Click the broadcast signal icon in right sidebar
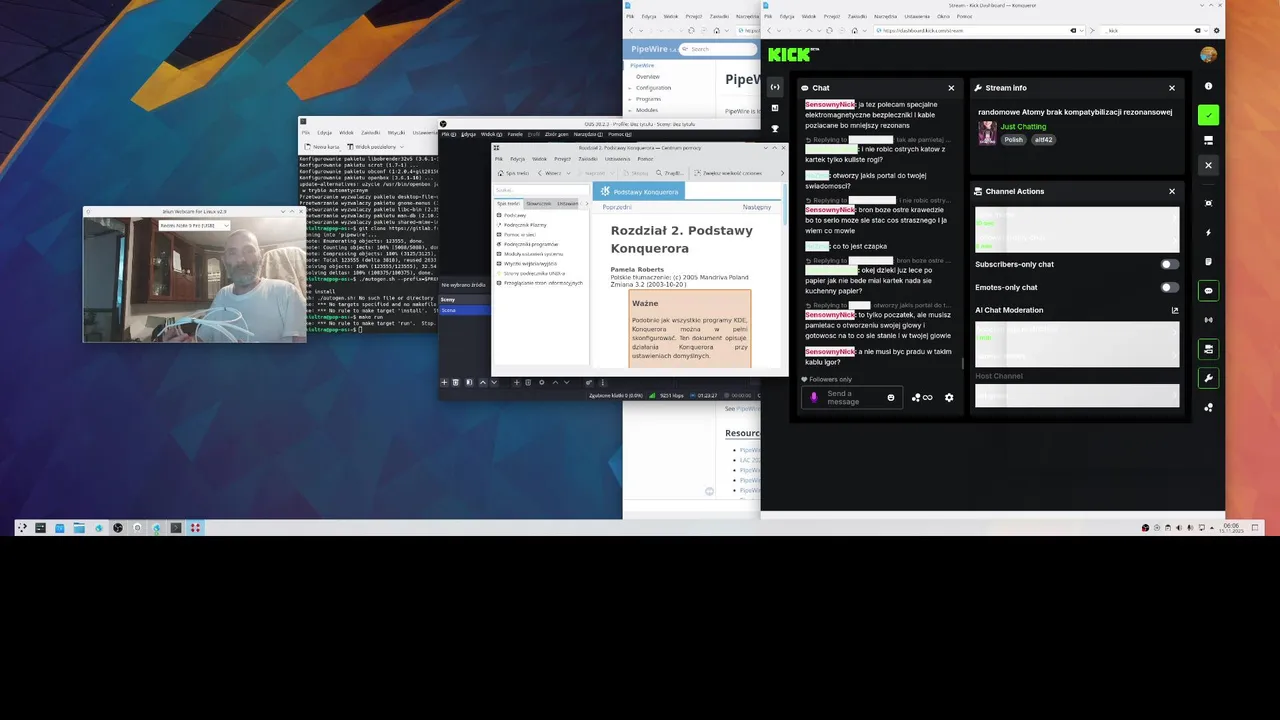Image resolution: width=1280 pixels, height=720 pixels. [x=1208, y=320]
